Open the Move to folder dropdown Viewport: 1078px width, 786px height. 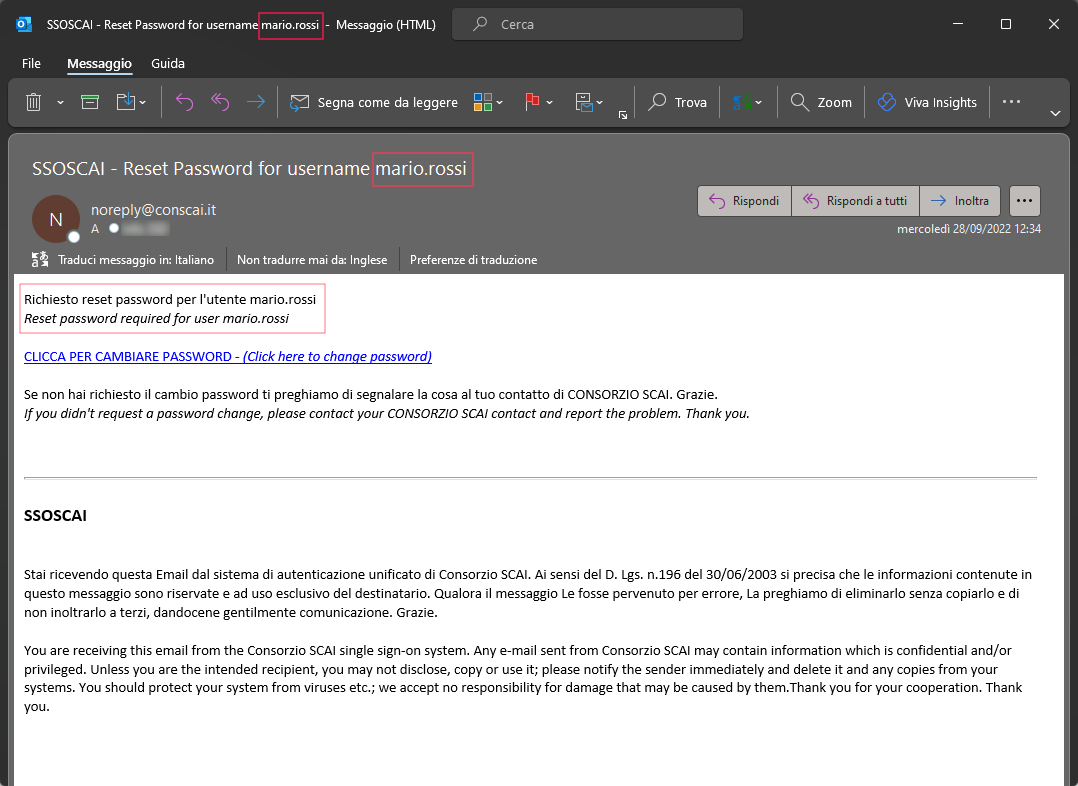pos(141,102)
